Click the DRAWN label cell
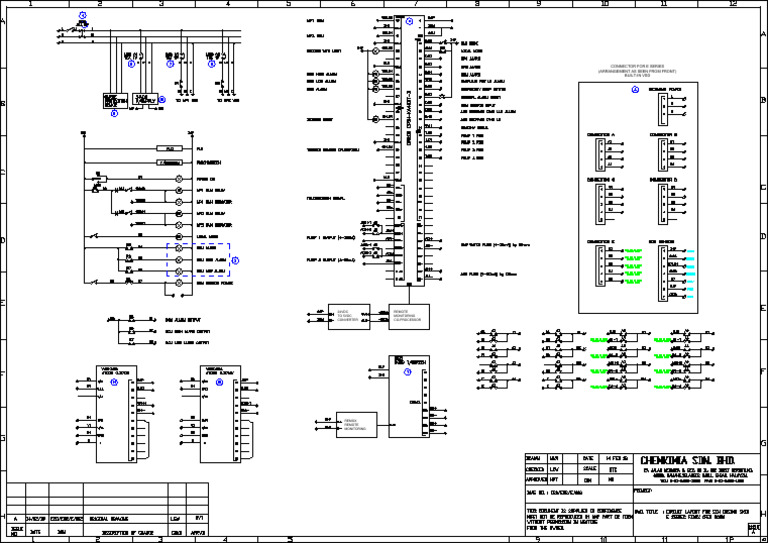 point(536,458)
